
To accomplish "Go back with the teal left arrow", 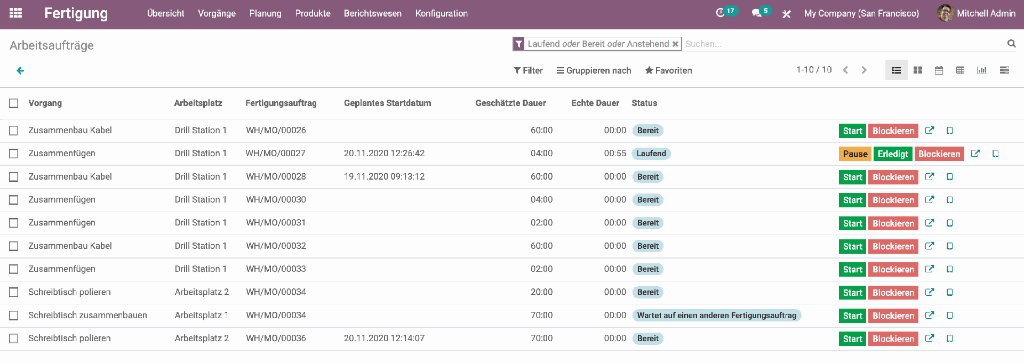I will point(20,71).
